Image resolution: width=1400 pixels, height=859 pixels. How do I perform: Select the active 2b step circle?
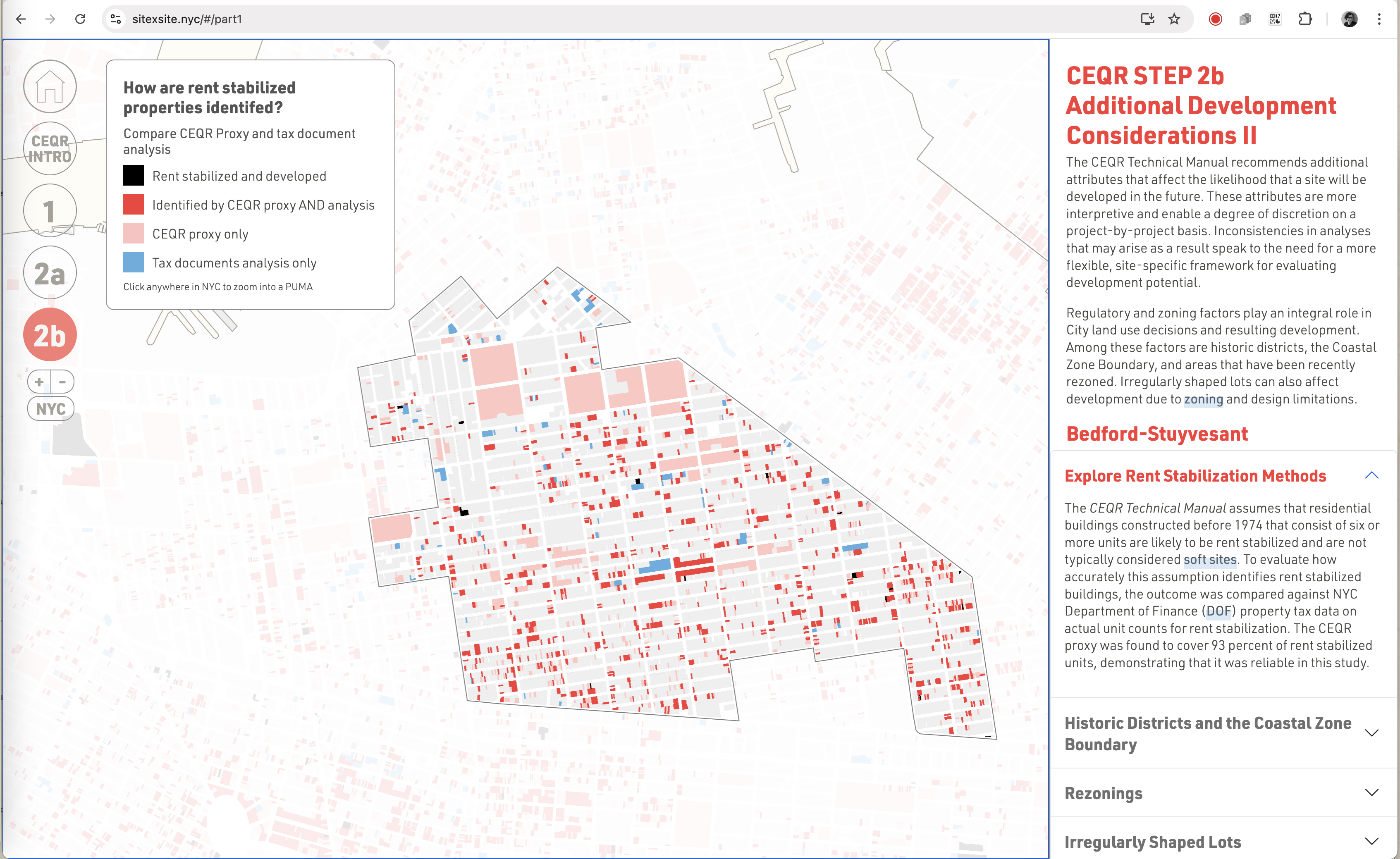(50, 334)
